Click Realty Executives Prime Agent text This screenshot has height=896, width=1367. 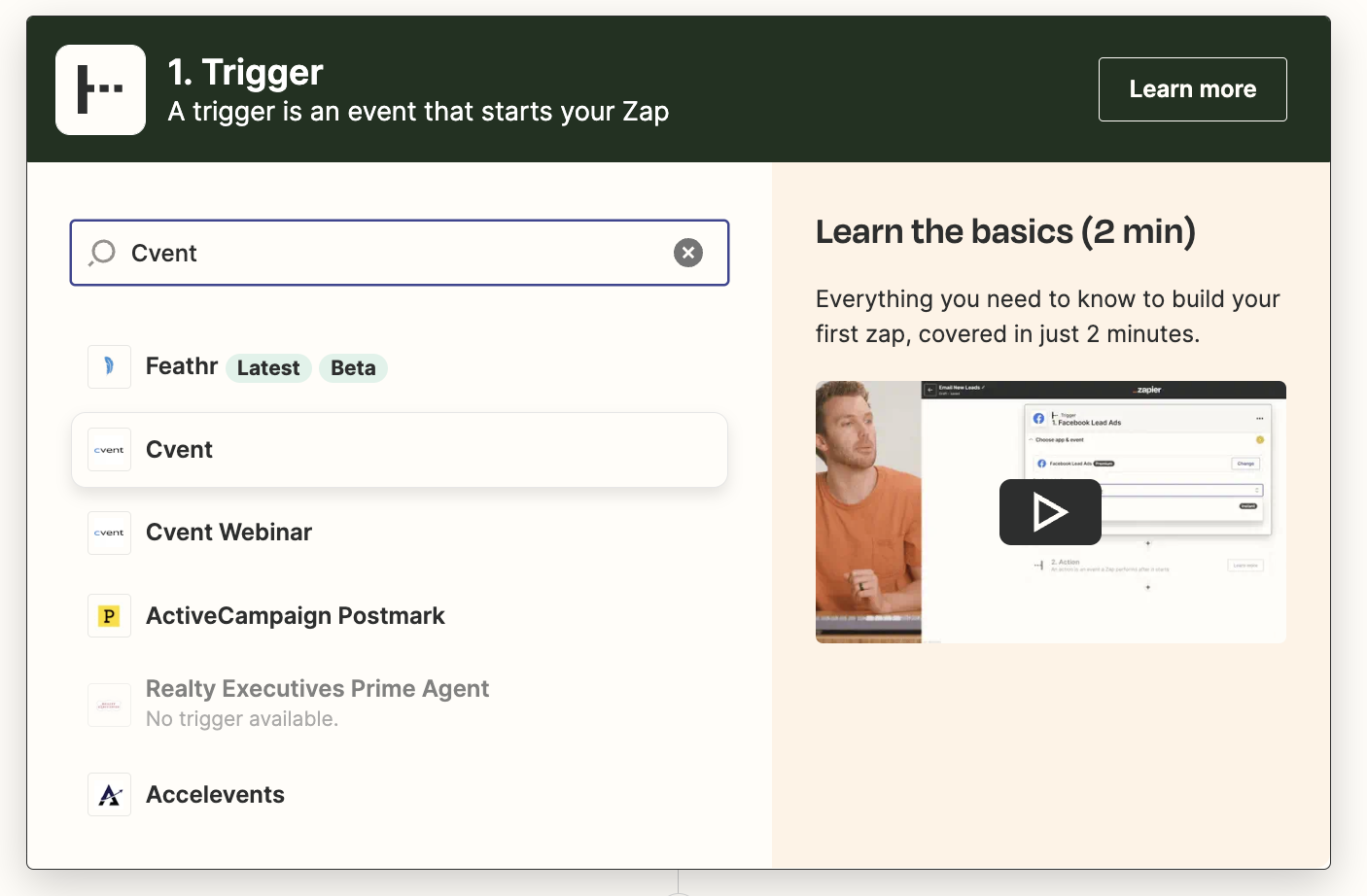click(317, 689)
